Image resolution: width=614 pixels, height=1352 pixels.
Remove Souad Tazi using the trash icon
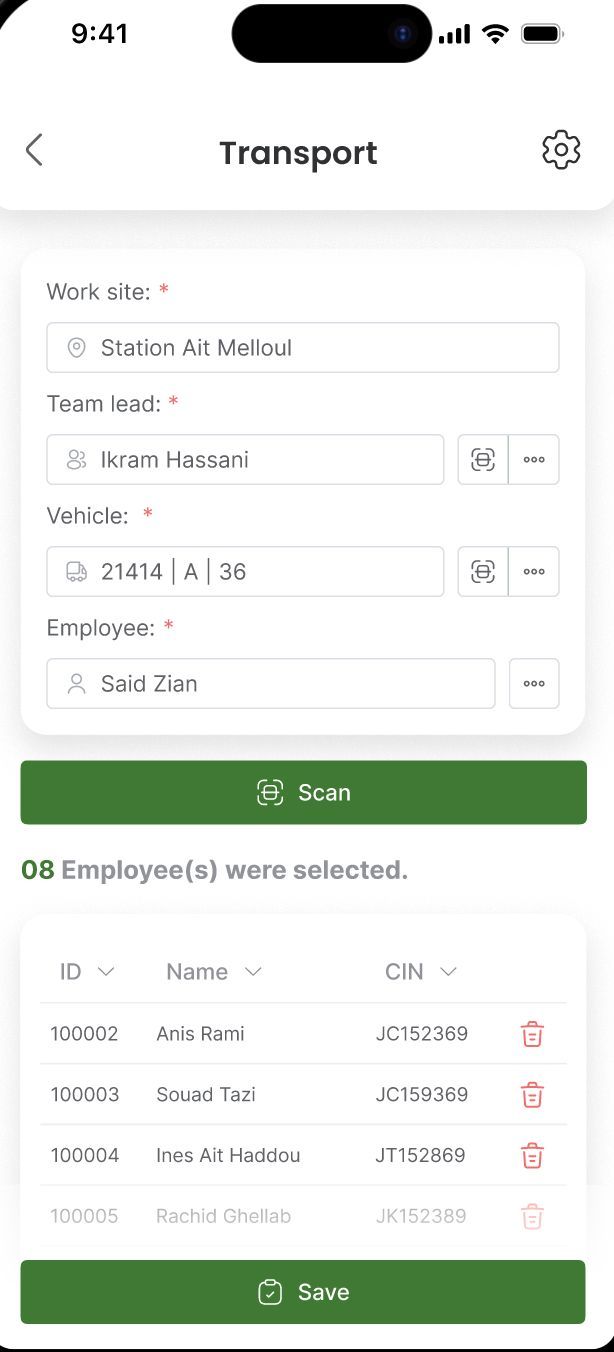[x=532, y=1095]
